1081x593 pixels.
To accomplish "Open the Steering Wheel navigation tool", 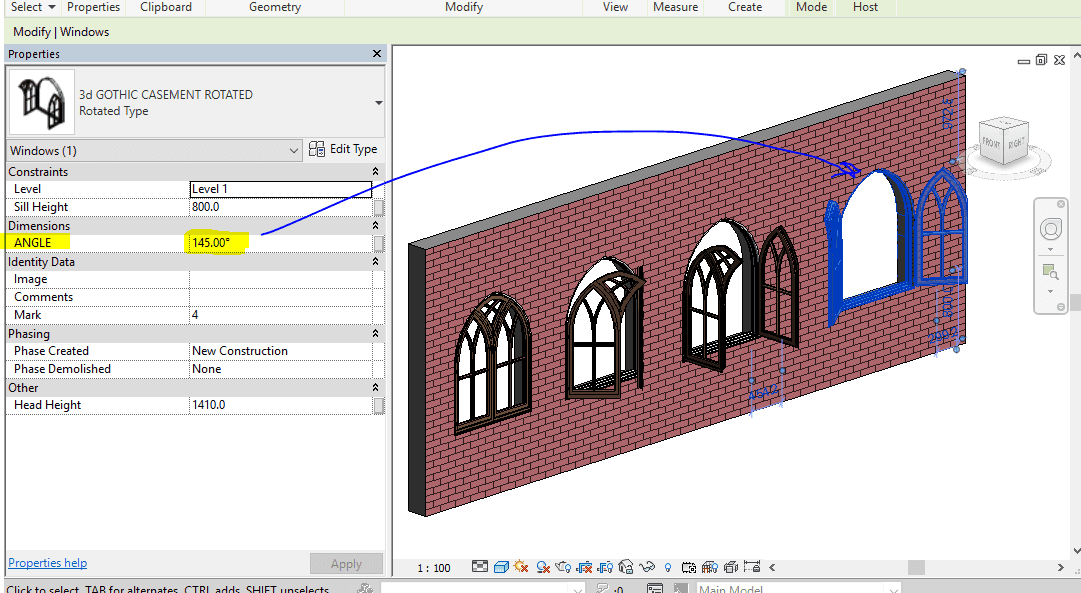I will (x=1050, y=230).
